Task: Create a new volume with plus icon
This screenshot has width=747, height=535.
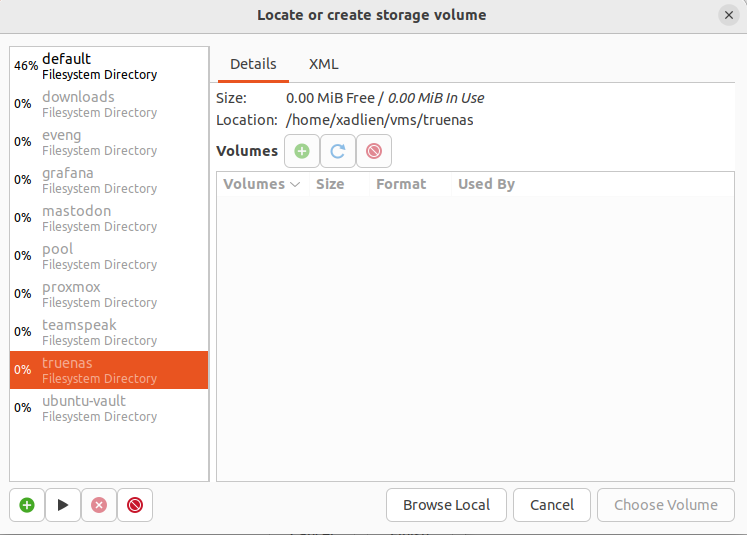Action: coord(302,151)
